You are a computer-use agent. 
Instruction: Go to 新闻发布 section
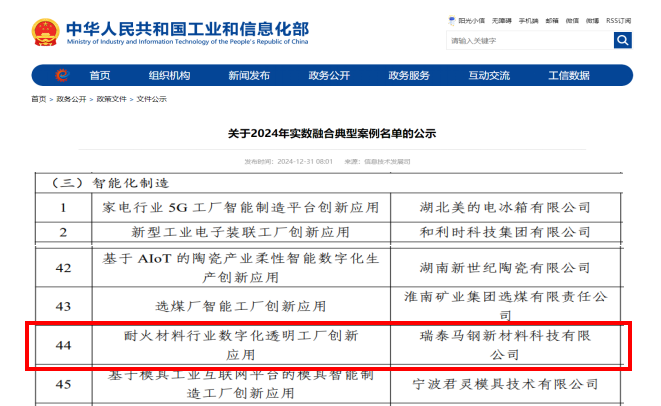tap(249, 76)
